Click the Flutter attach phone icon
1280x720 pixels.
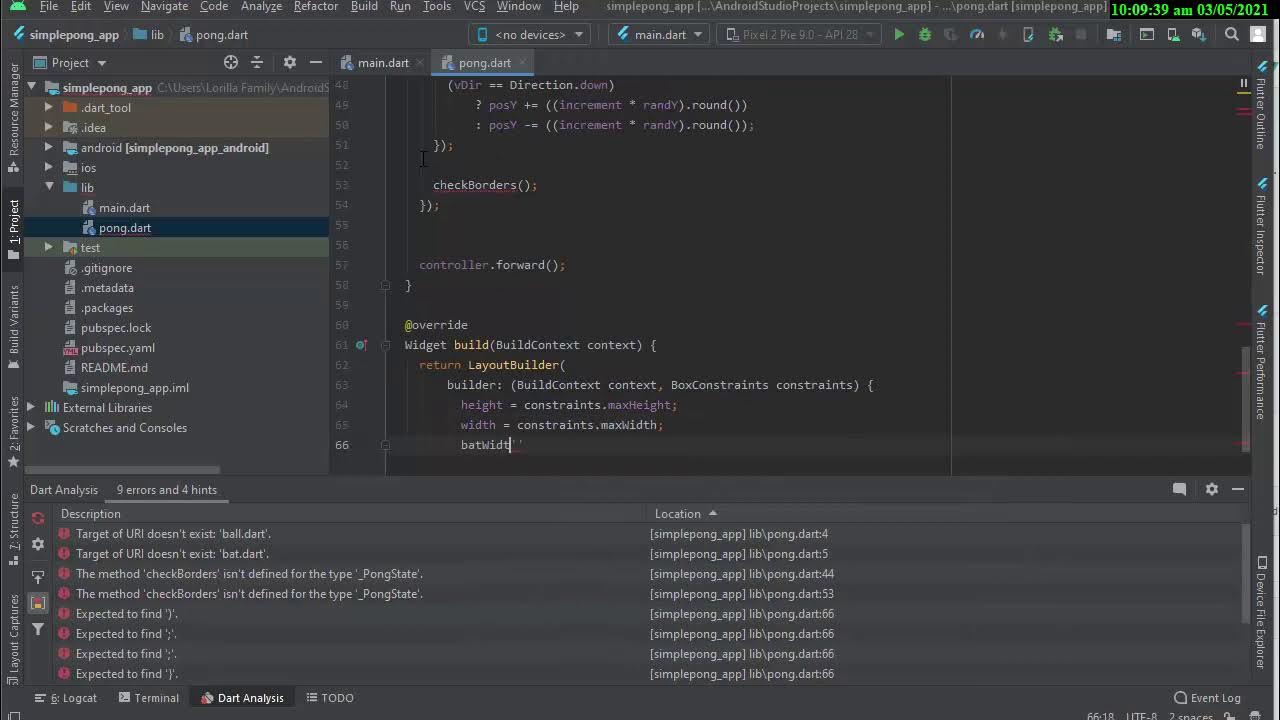coord(1029,34)
